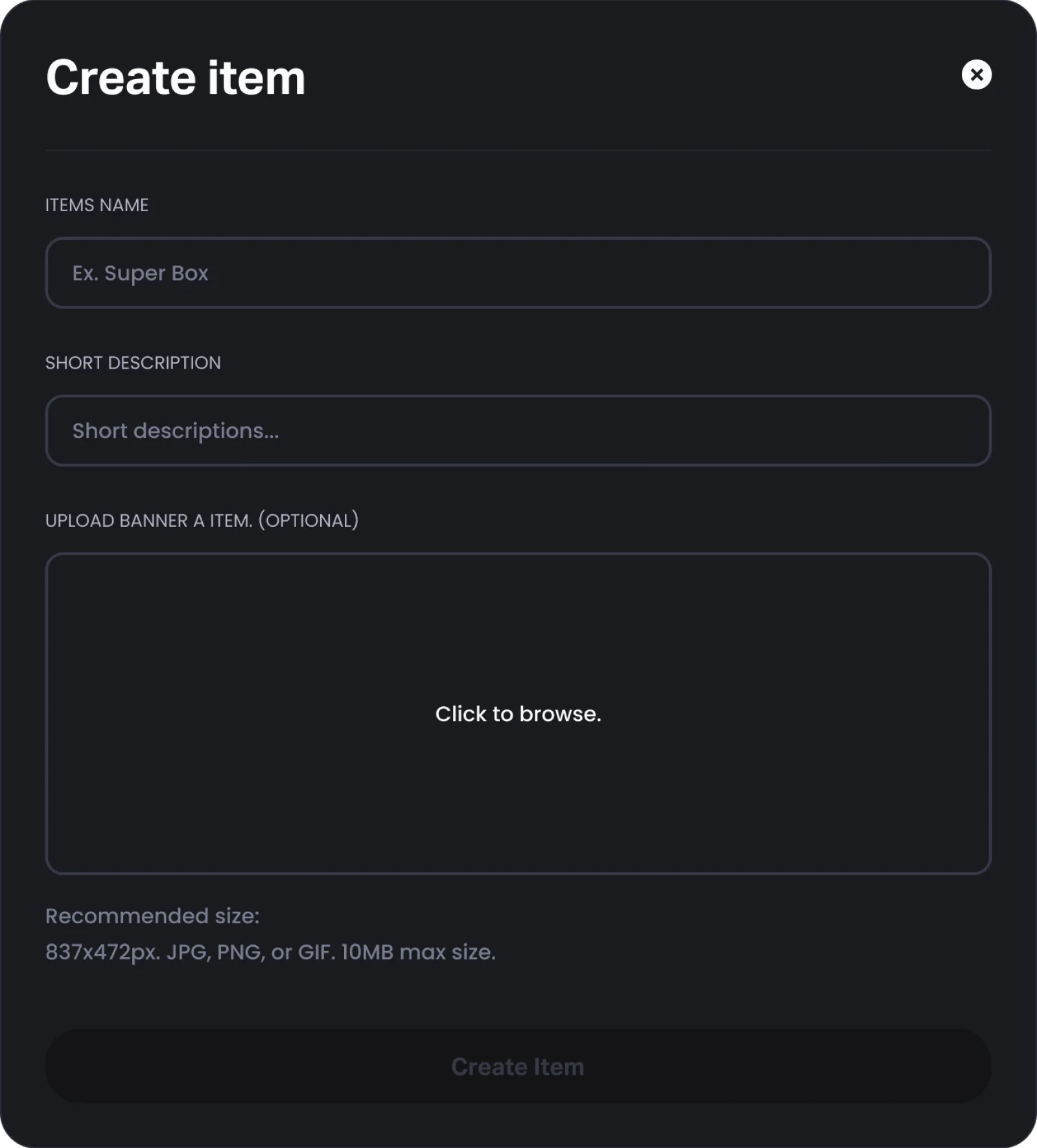The width and height of the screenshot is (1037, 1148).
Task: Focus the Short Description field
Action: tap(518, 431)
